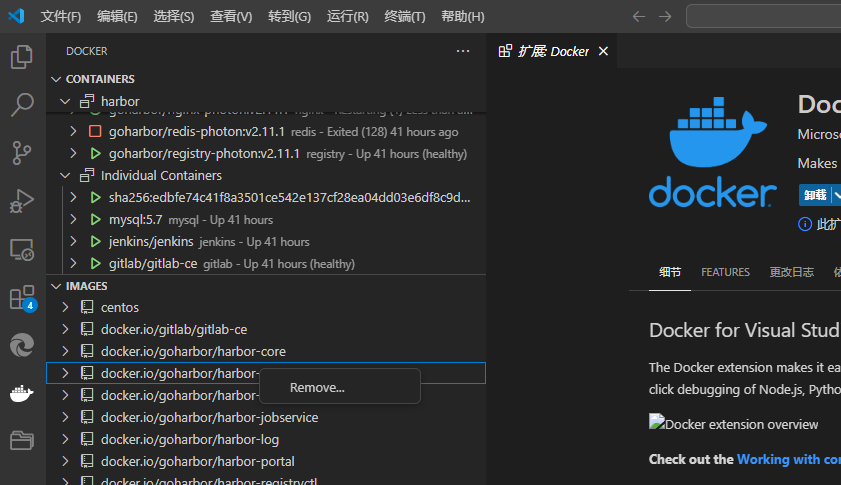The height and width of the screenshot is (485, 841).
Task: Open the 帮助(H) menu
Action: (x=462, y=17)
